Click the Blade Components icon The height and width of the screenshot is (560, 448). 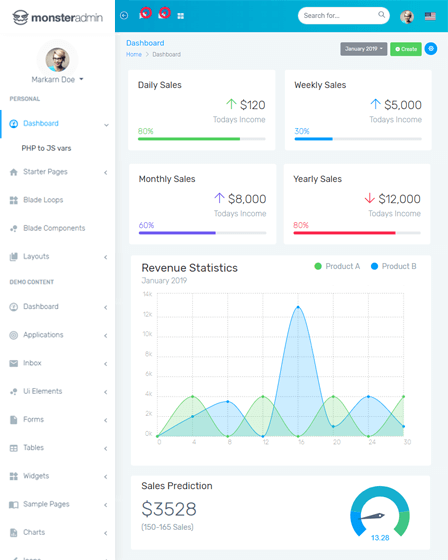[14, 229]
